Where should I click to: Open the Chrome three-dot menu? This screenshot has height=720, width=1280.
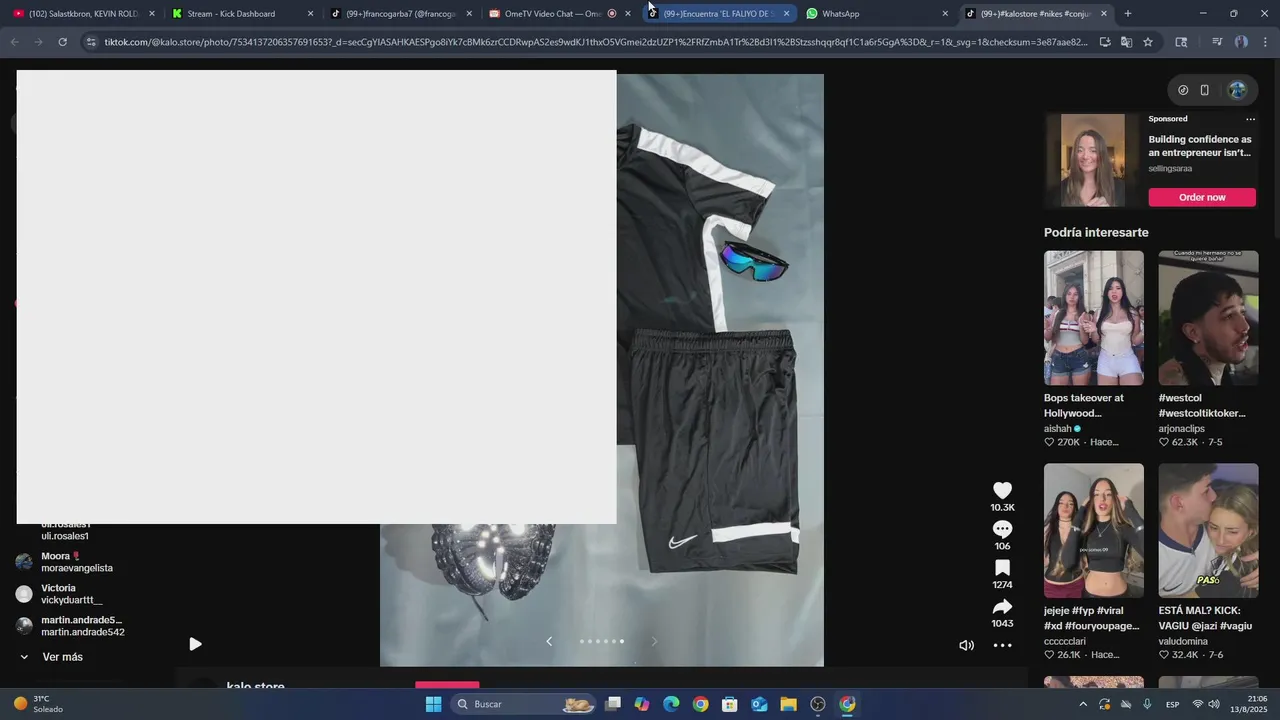click(x=1265, y=42)
